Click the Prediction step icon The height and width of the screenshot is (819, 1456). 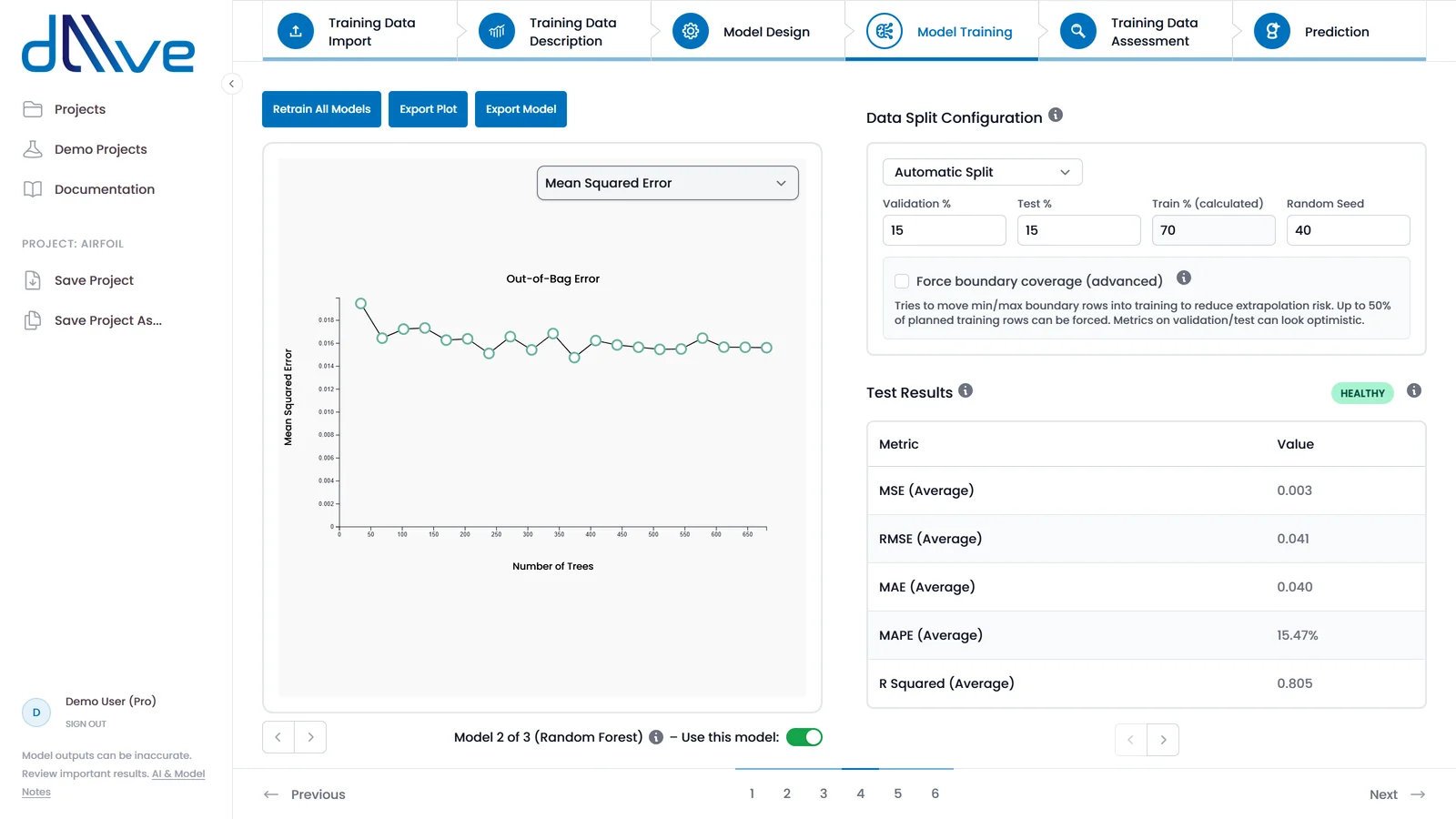(1272, 31)
